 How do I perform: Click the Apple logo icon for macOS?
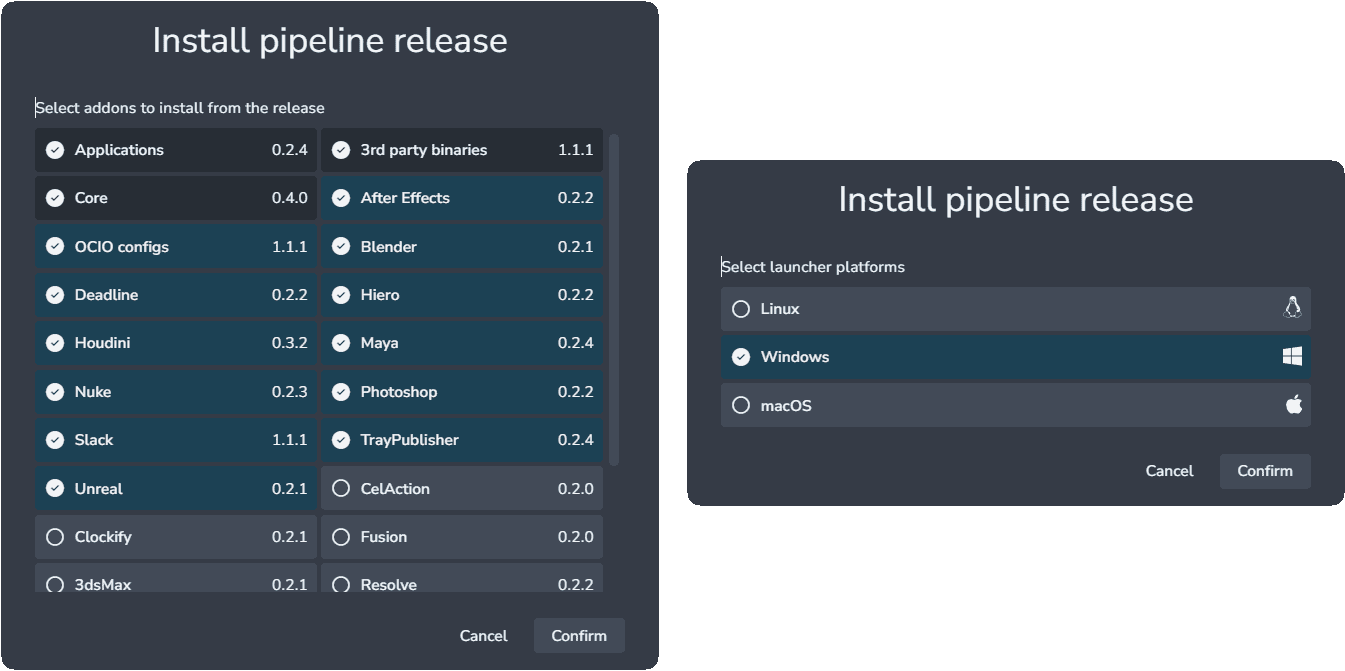[x=1293, y=405]
